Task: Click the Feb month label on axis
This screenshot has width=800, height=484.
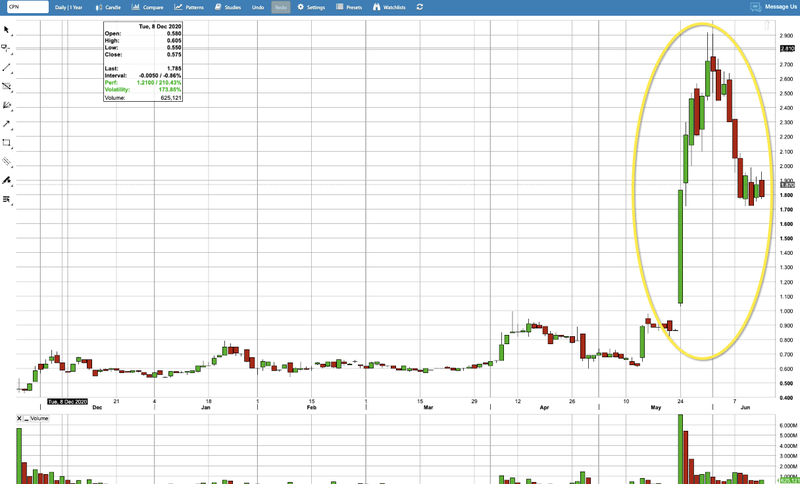Action: tap(312, 408)
